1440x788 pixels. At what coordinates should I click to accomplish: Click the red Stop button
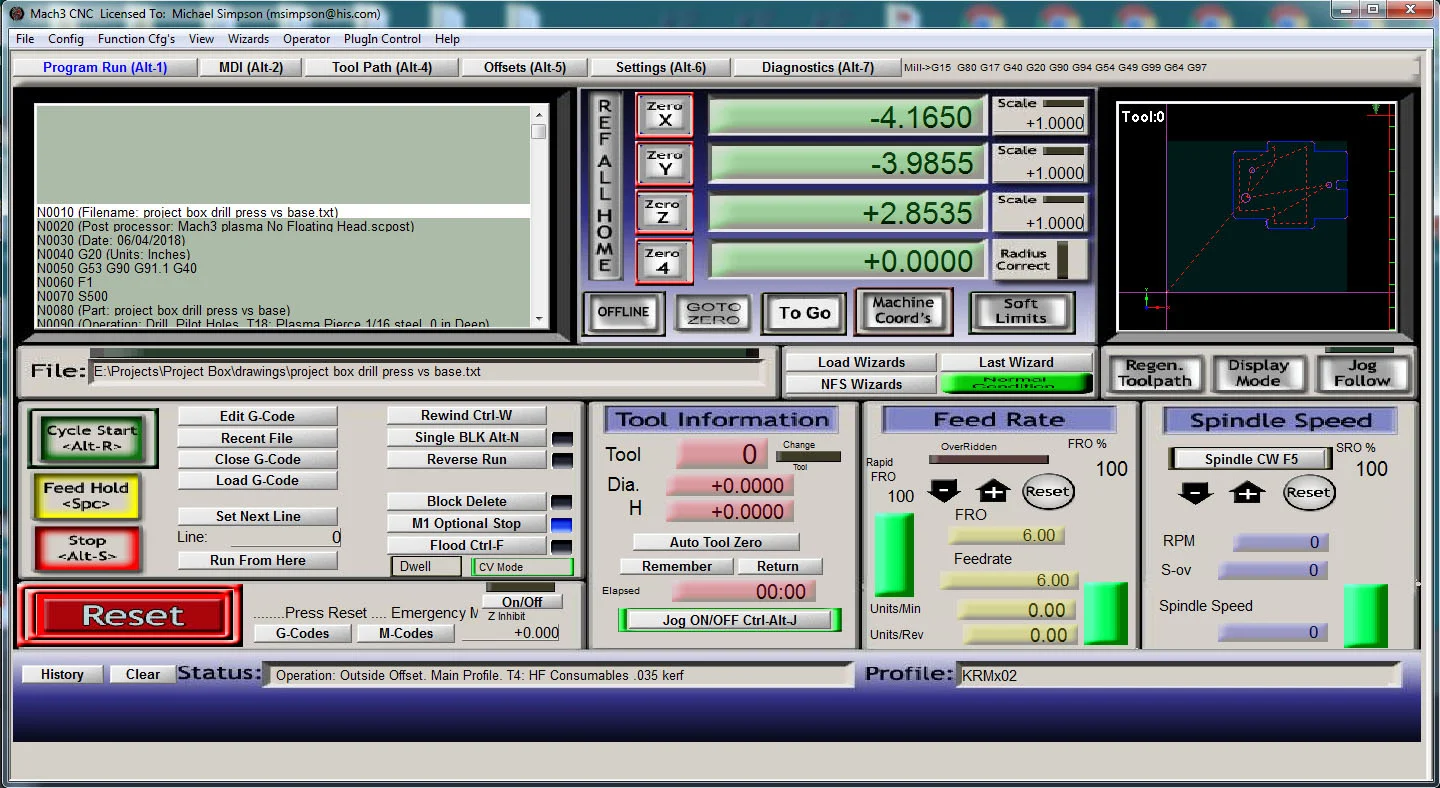pyautogui.click(x=86, y=548)
